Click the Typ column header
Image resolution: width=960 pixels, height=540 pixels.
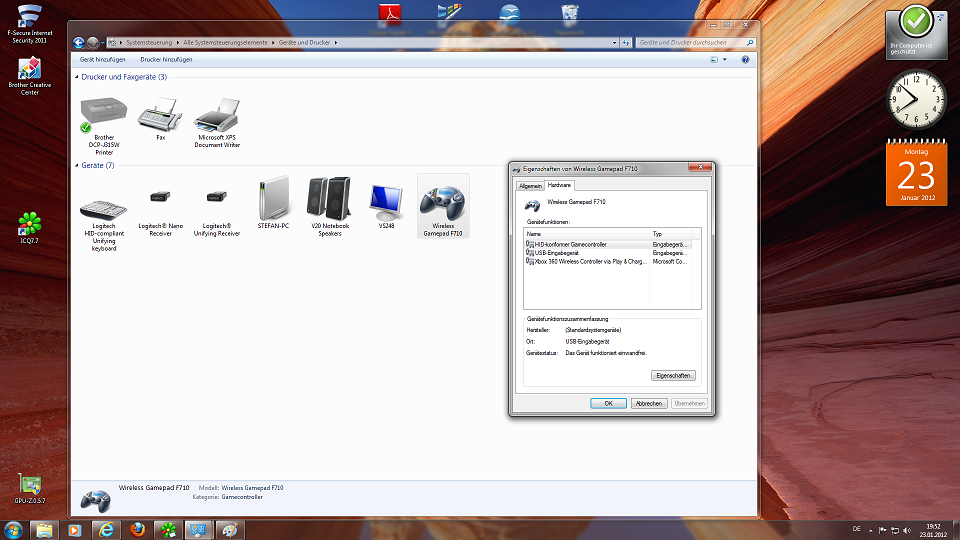tap(670, 234)
